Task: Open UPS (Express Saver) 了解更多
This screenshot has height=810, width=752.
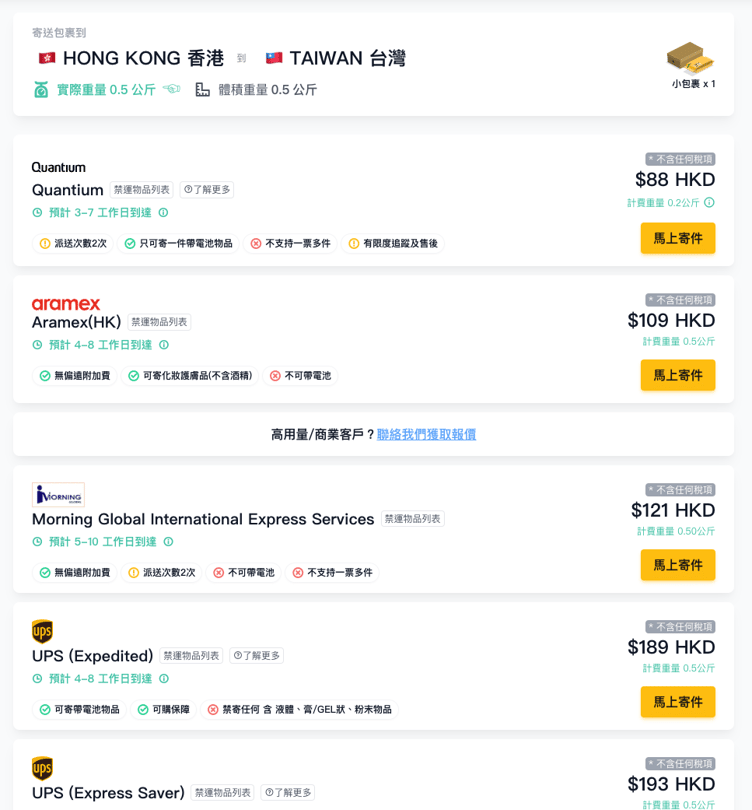Action: [x=288, y=793]
